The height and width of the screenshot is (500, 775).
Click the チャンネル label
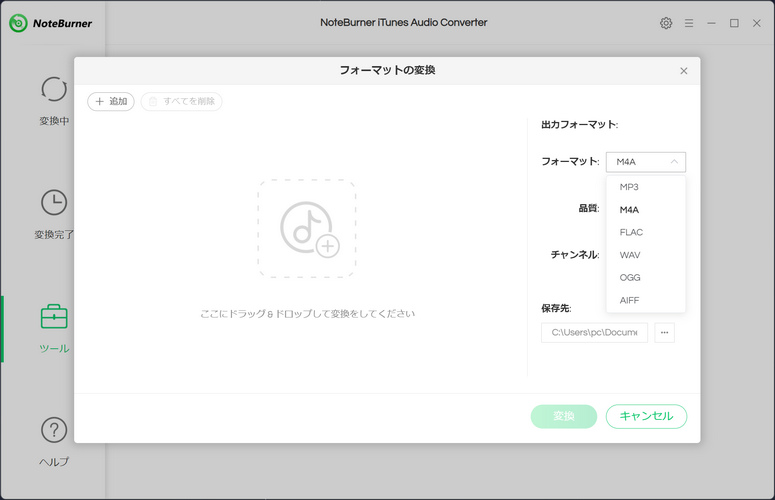click(575, 254)
